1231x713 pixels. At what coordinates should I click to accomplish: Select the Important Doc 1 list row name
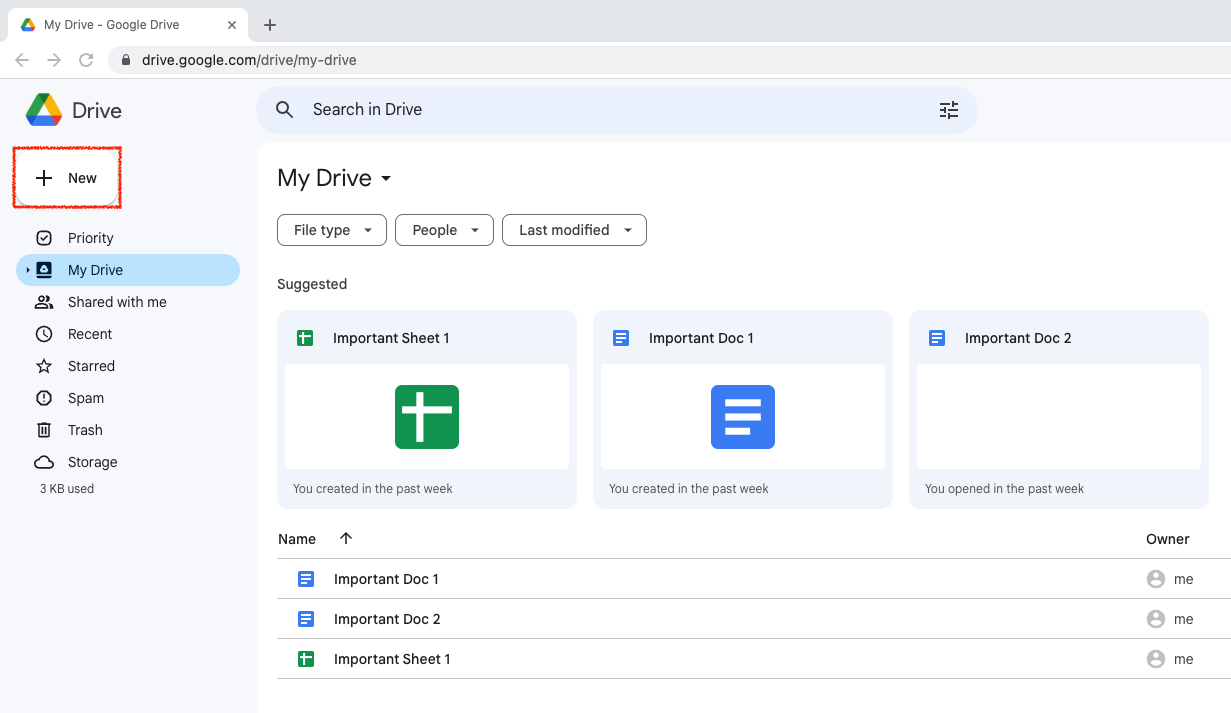pyautogui.click(x=386, y=579)
